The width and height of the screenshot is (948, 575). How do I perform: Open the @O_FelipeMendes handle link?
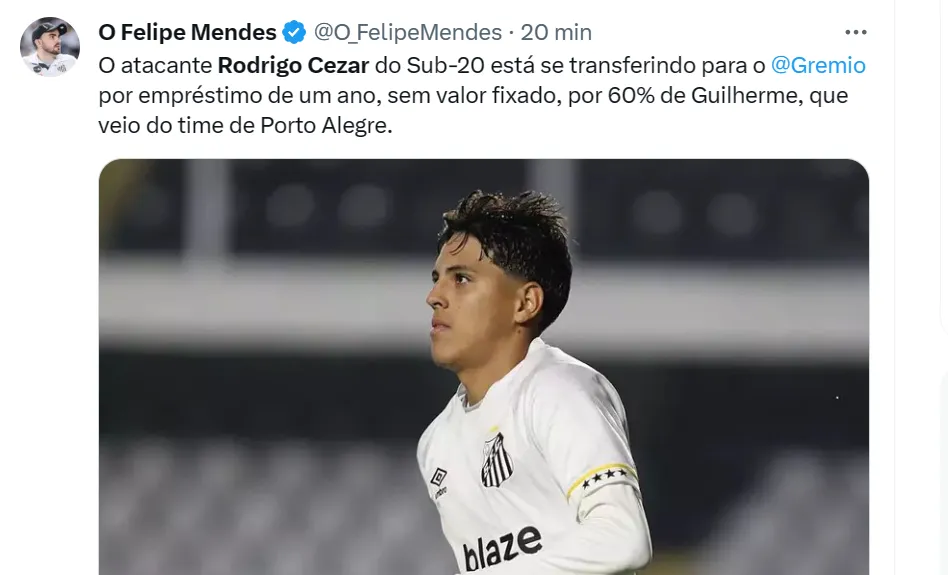click(x=407, y=32)
